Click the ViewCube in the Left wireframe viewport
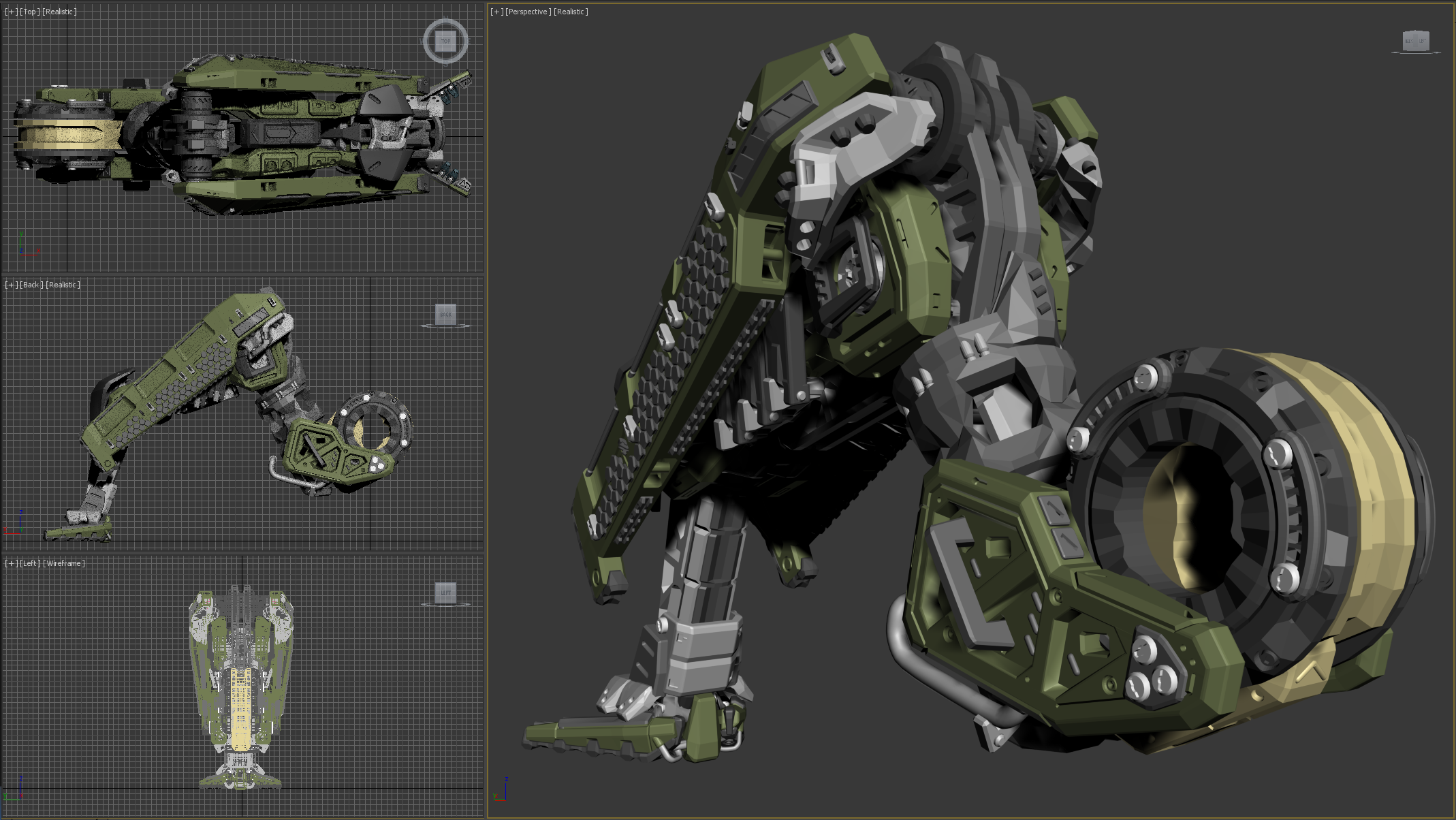 [x=445, y=593]
